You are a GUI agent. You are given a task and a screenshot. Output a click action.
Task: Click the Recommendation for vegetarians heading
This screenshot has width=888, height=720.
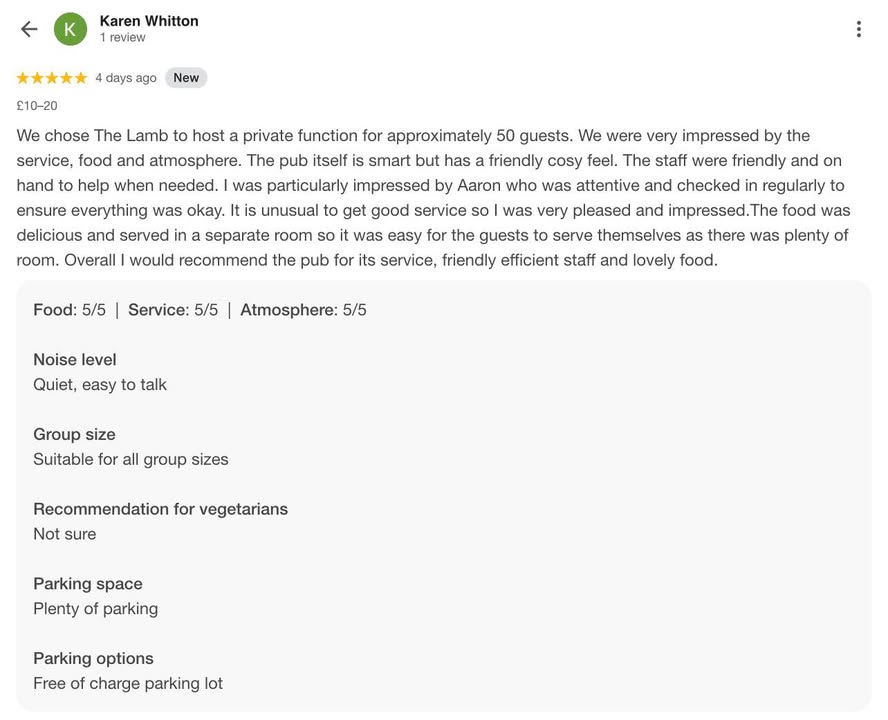tap(160, 509)
